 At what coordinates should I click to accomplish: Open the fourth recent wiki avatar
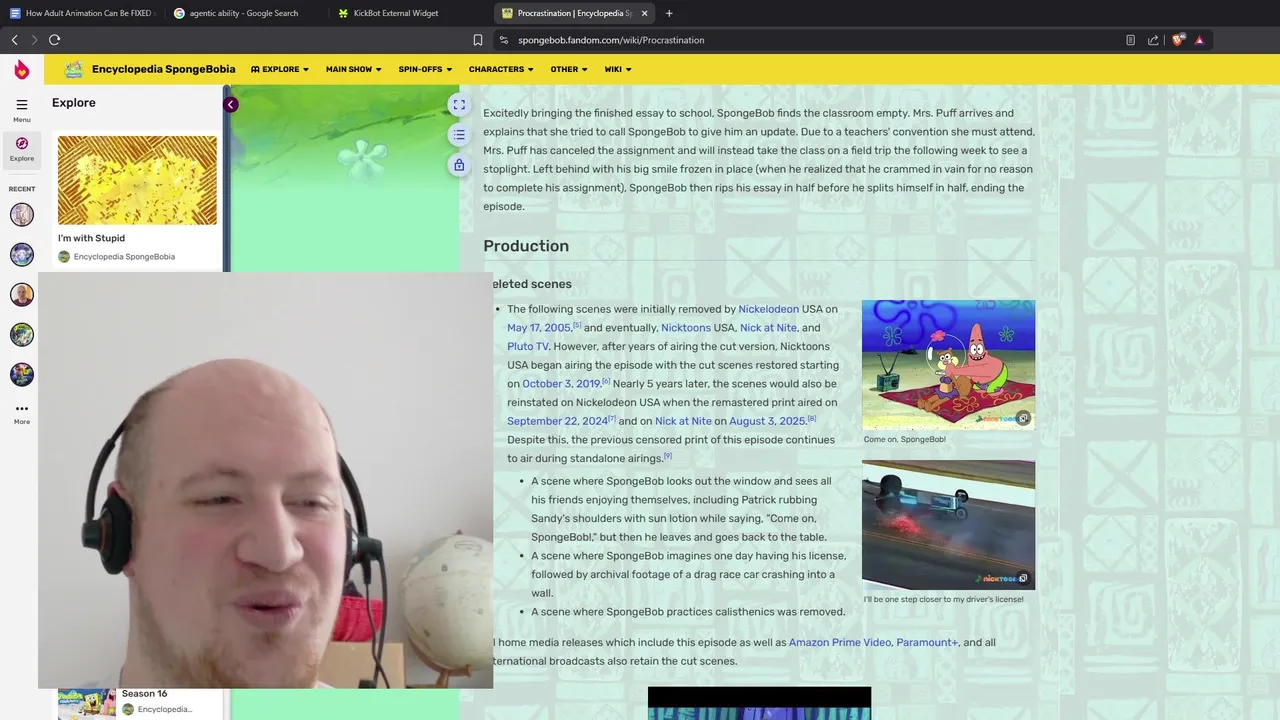pos(22,334)
